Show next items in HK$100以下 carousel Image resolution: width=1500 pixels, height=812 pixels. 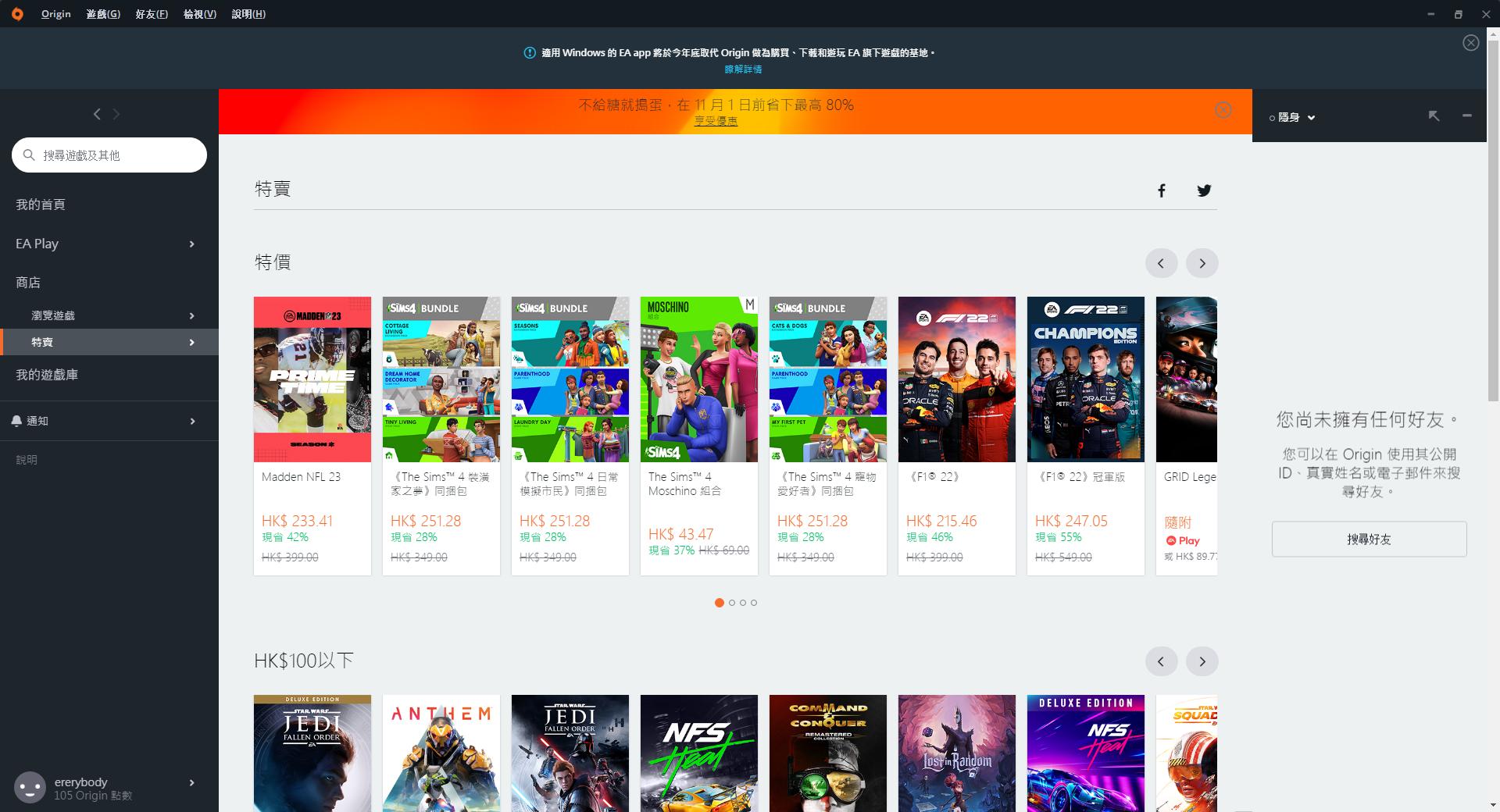[1202, 661]
